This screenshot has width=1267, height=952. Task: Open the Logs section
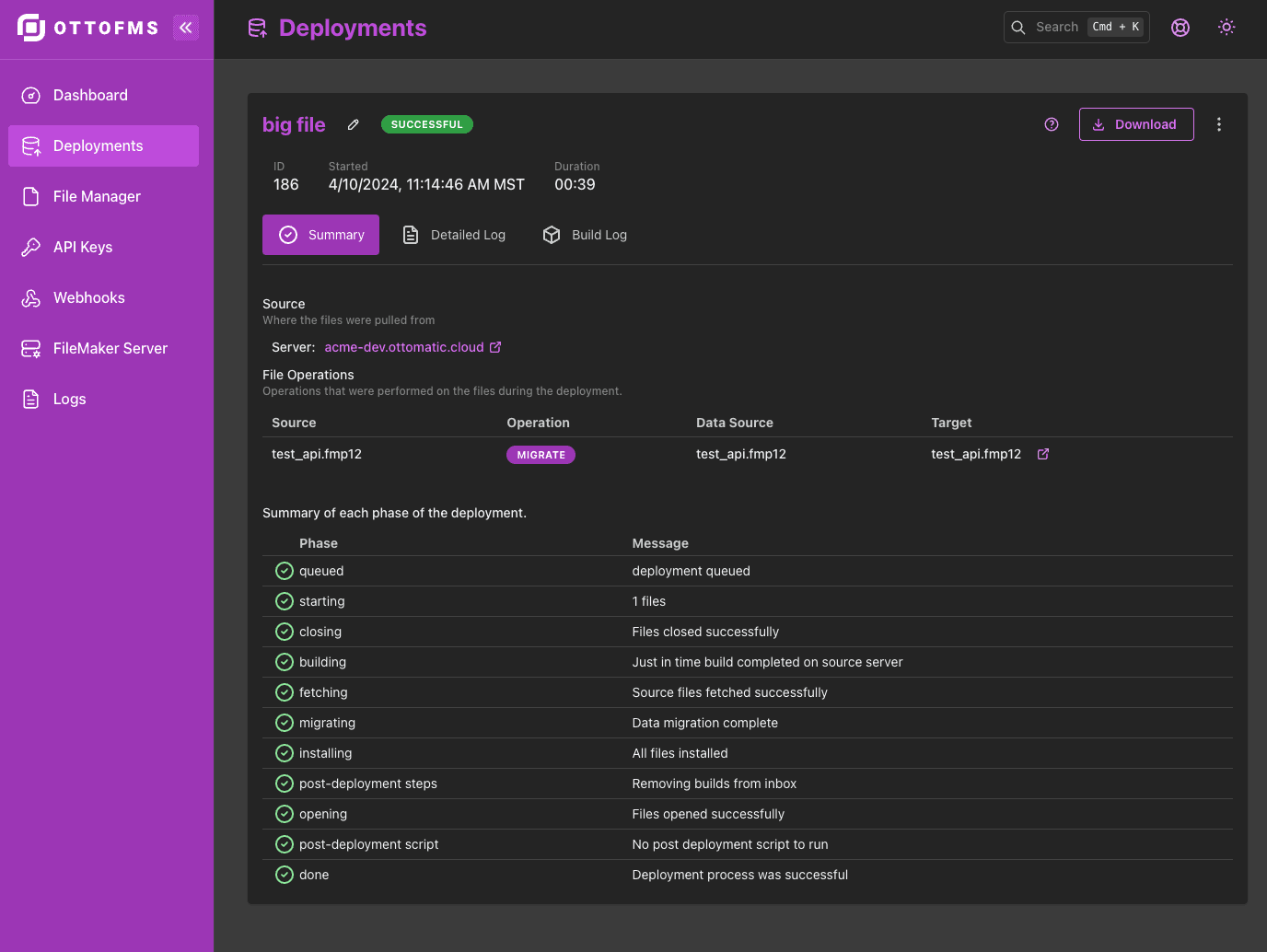click(x=69, y=399)
